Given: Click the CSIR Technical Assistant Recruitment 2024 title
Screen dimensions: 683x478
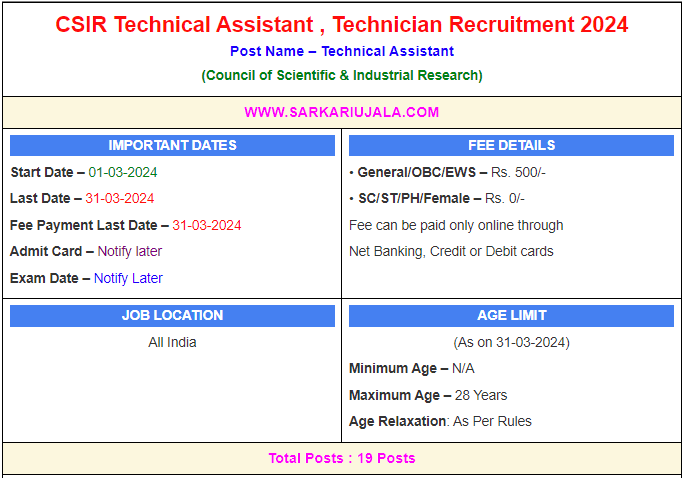Looking at the screenshot, I should pyautogui.click(x=342, y=24).
